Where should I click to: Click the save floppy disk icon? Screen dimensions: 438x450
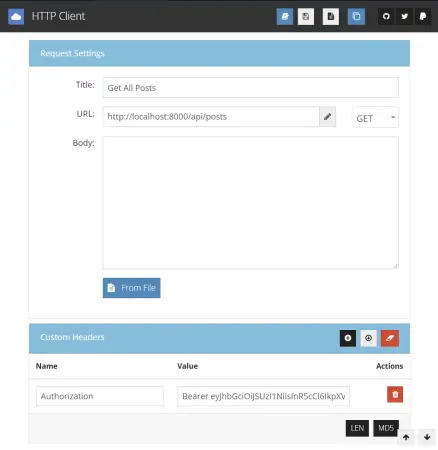pyautogui.click(x=306, y=16)
